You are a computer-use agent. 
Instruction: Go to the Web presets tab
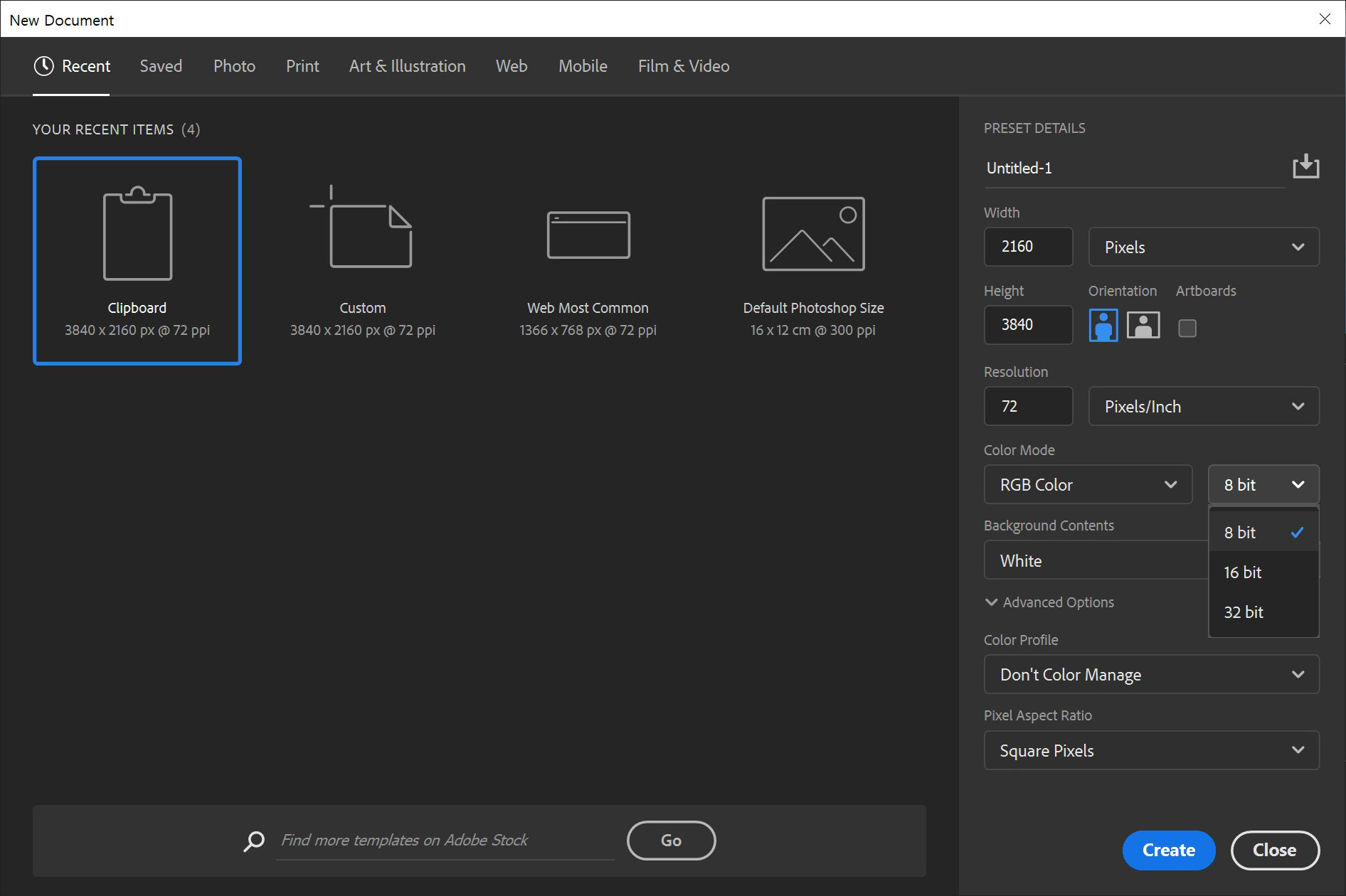point(512,66)
